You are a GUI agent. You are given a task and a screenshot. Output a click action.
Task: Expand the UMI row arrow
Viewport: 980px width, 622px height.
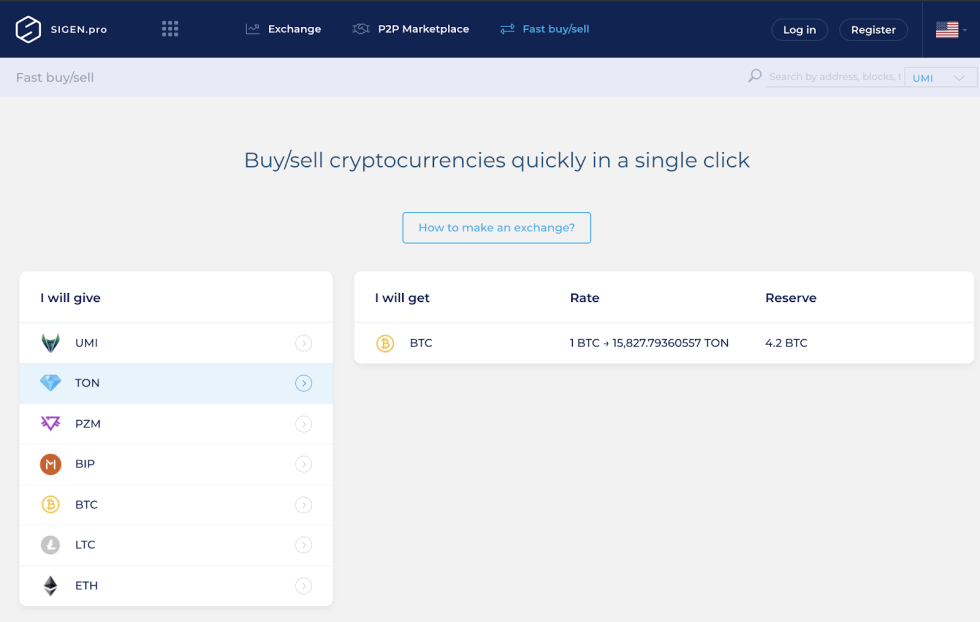point(304,343)
